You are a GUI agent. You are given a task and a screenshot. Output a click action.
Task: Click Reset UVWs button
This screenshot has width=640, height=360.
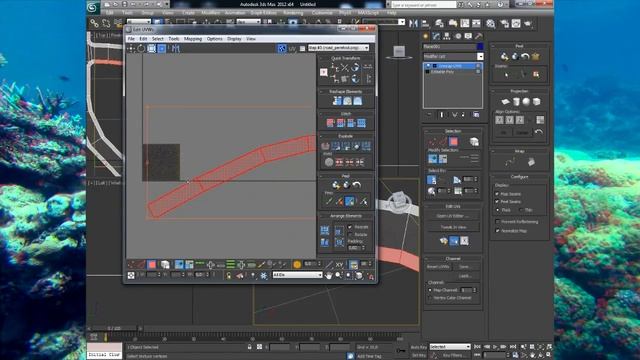438,267
